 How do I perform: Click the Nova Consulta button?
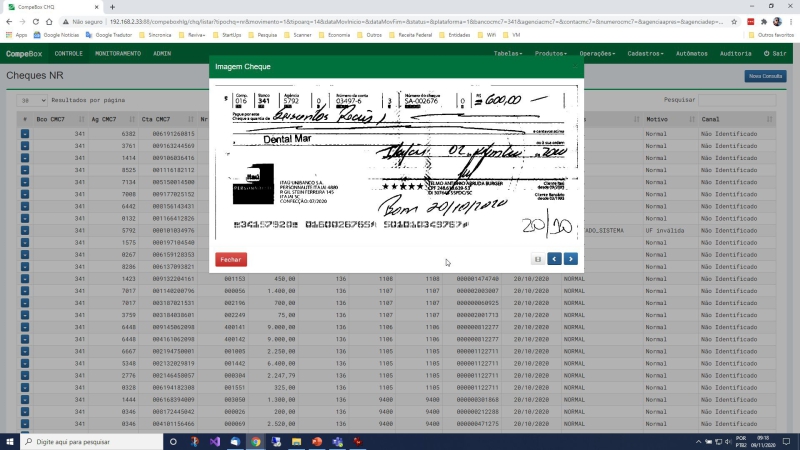(765, 76)
